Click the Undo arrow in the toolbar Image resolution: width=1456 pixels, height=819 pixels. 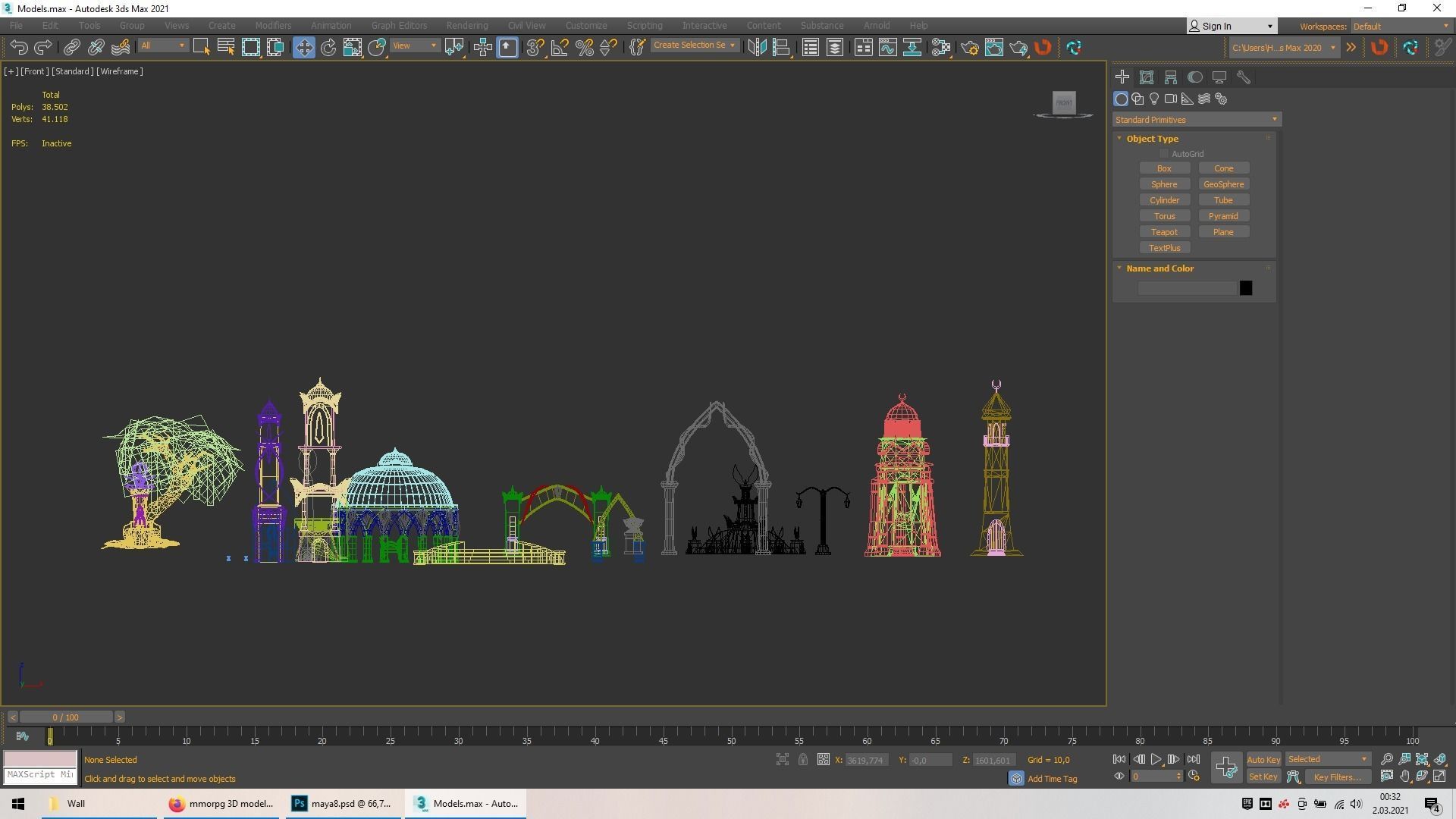19,48
